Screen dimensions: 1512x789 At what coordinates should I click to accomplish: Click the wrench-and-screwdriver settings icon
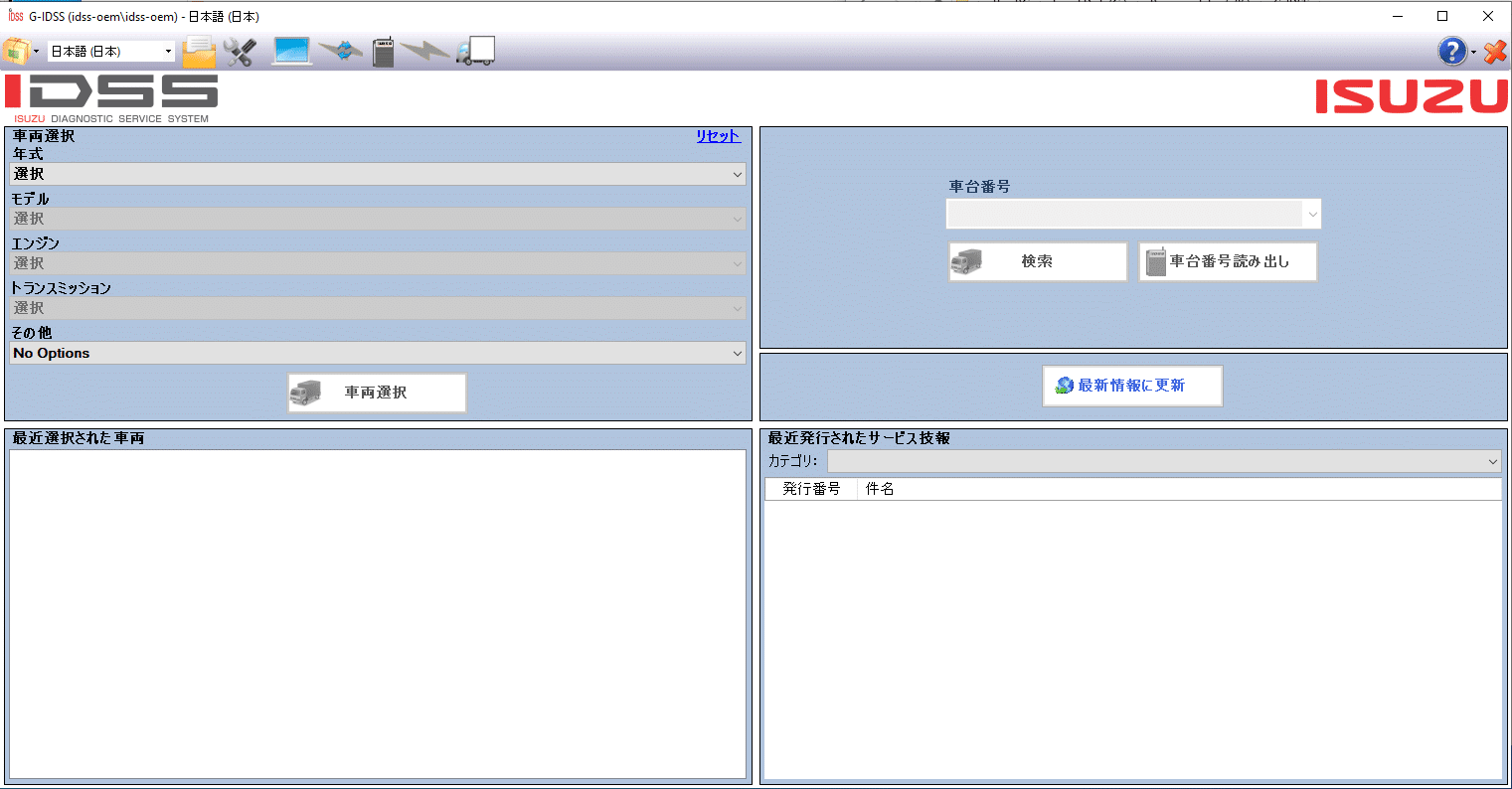(239, 51)
